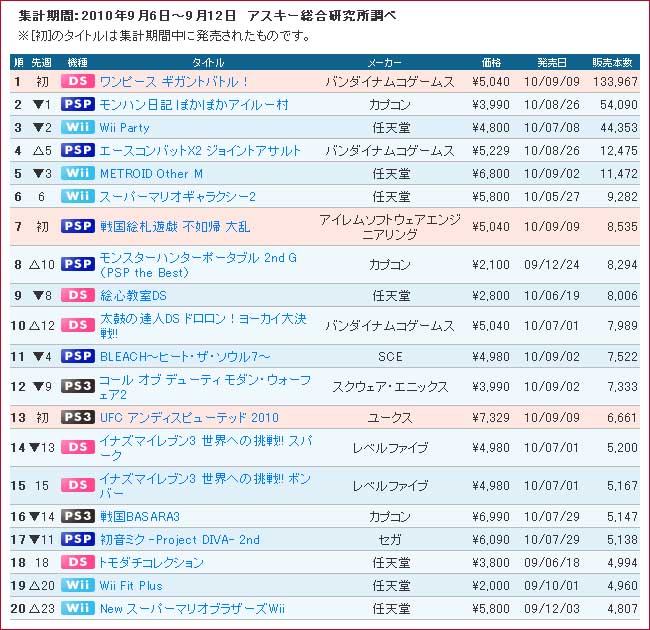Select the sales figure 133,967
Image resolution: width=650 pixels, height=630 pixels.
pos(615,82)
